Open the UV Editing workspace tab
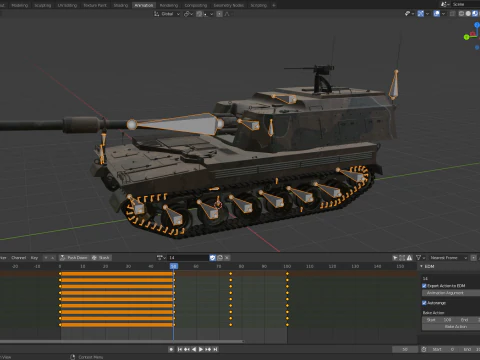Viewport: 480px width, 360px height. point(67,5)
